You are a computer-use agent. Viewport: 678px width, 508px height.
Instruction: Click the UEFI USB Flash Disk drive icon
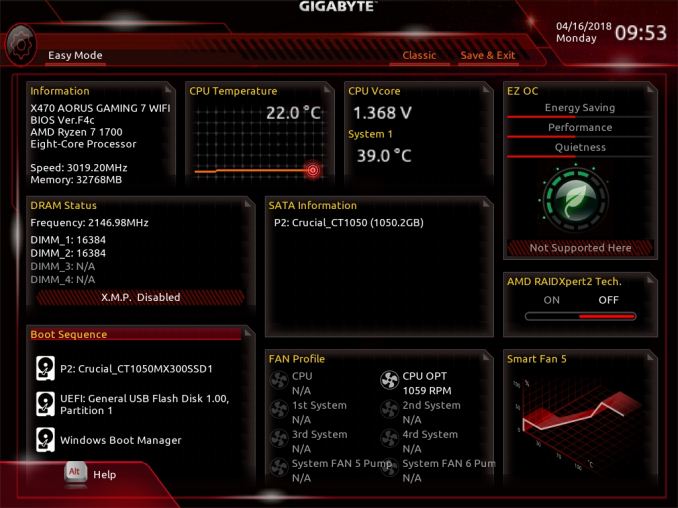coord(45,404)
